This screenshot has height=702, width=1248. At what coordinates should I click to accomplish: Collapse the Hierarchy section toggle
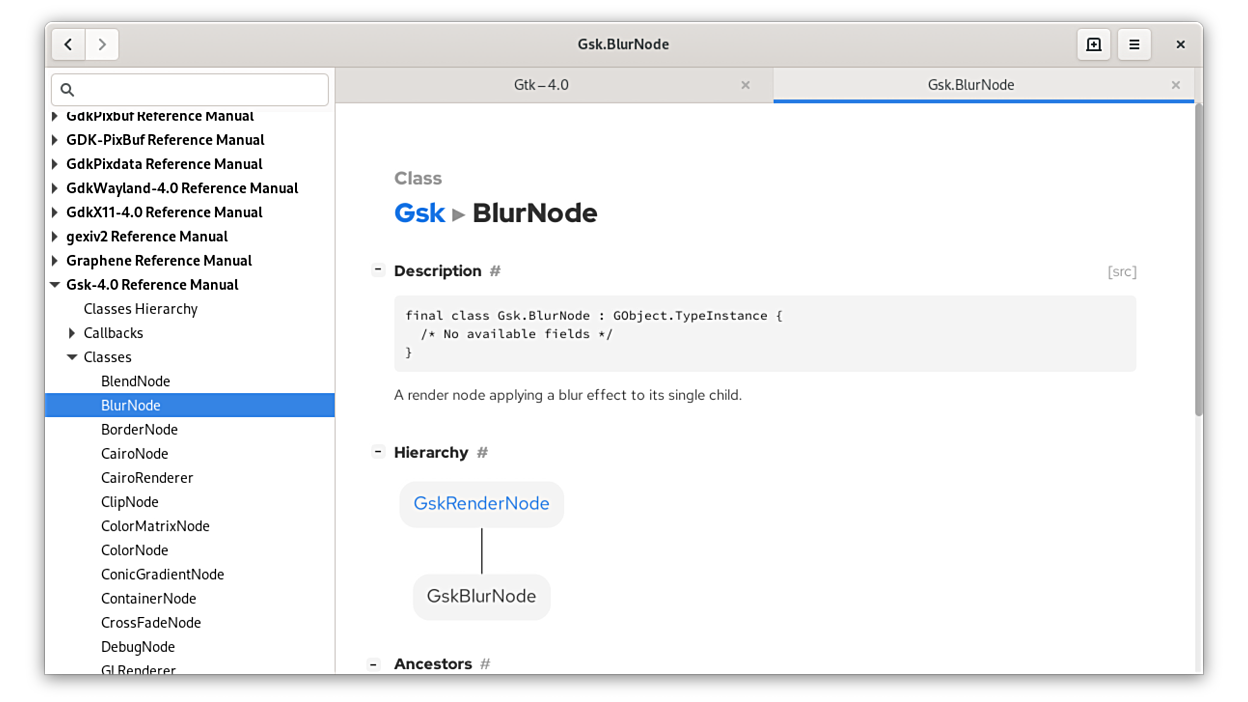[x=378, y=452]
